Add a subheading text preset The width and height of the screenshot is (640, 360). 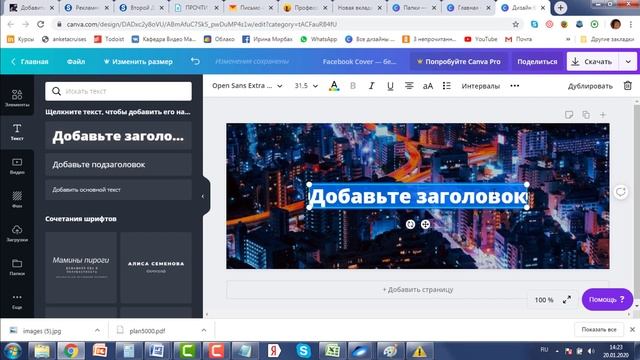point(118,164)
